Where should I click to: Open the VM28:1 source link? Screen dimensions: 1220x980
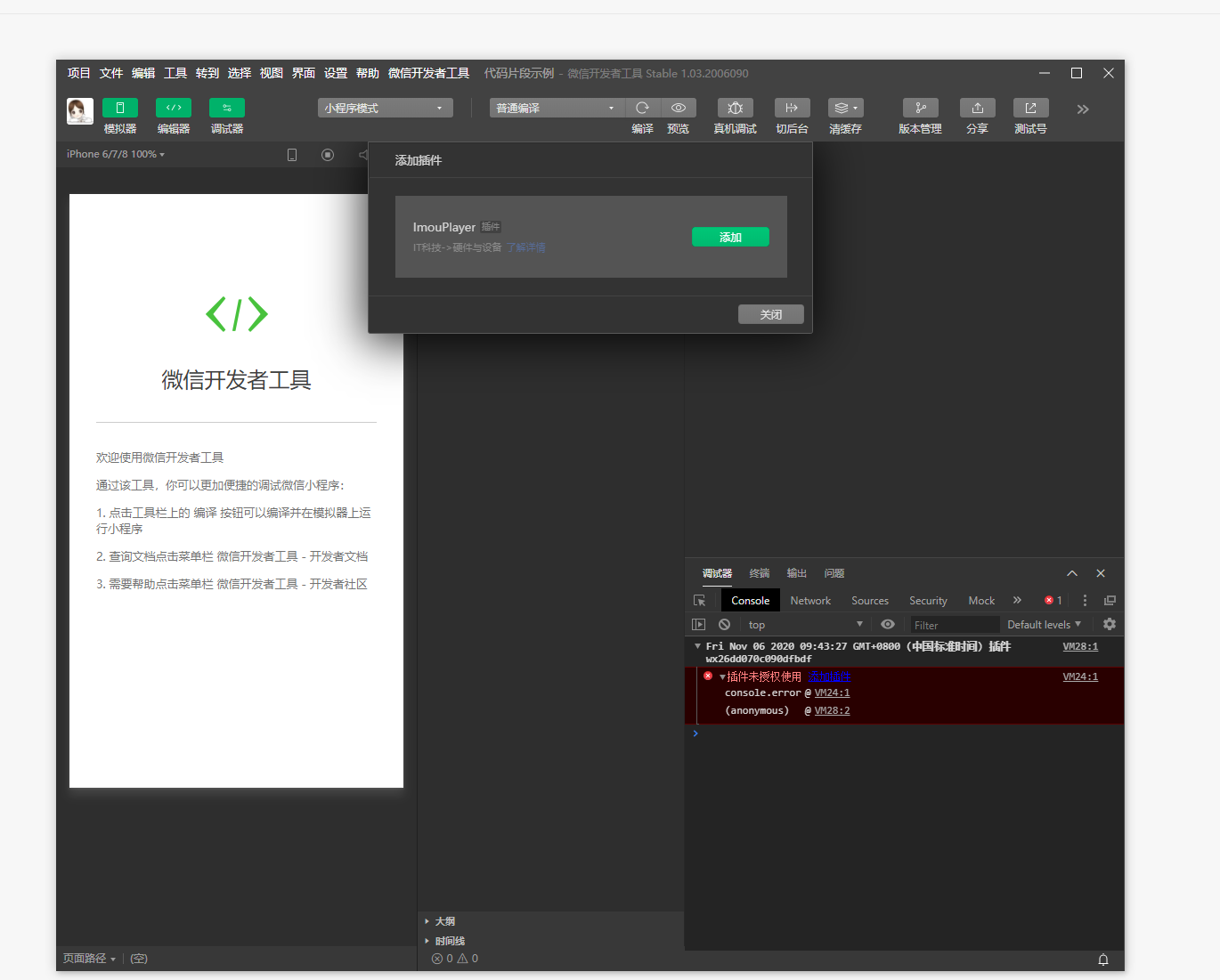(1080, 647)
